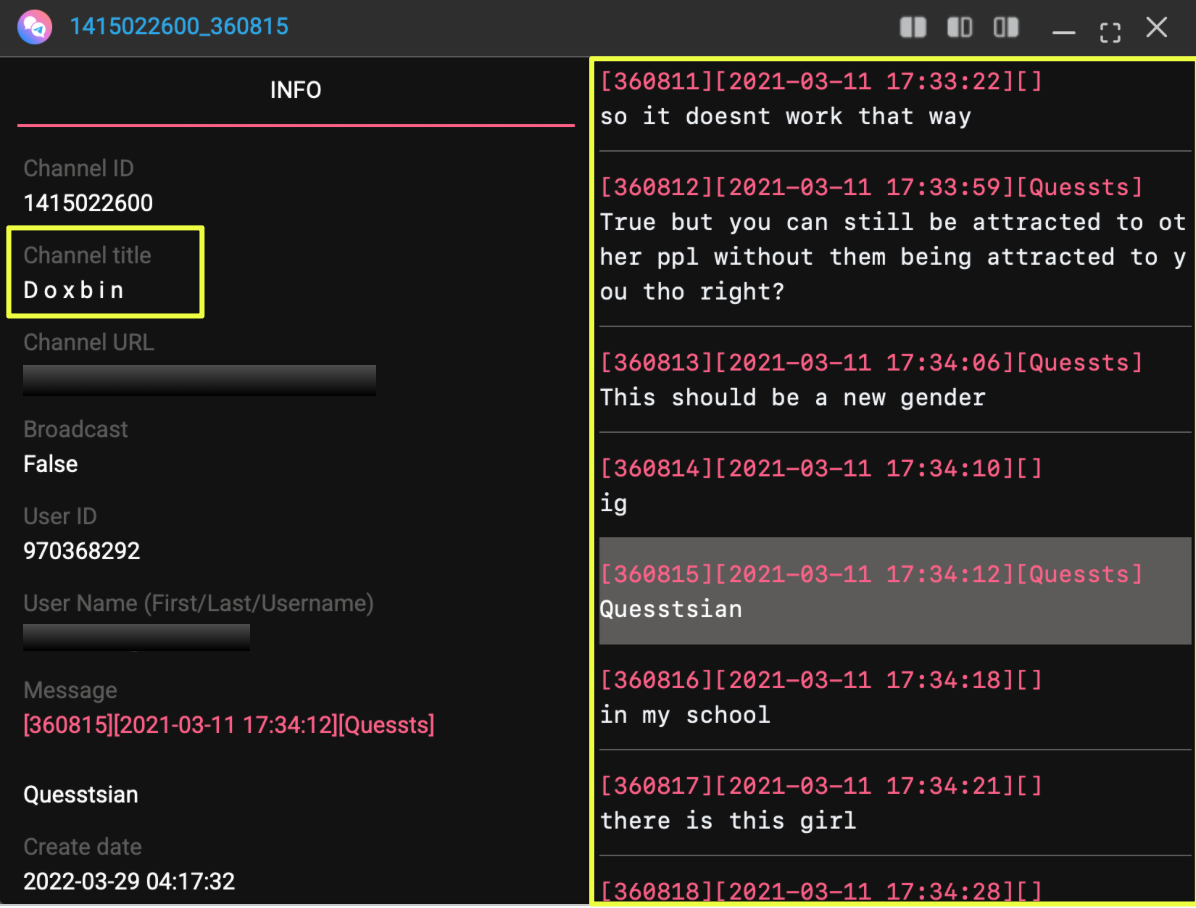Click the partially visible message 360818 header
The width and height of the screenshot is (1196, 908).
pyautogui.click(x=821, y=890)
